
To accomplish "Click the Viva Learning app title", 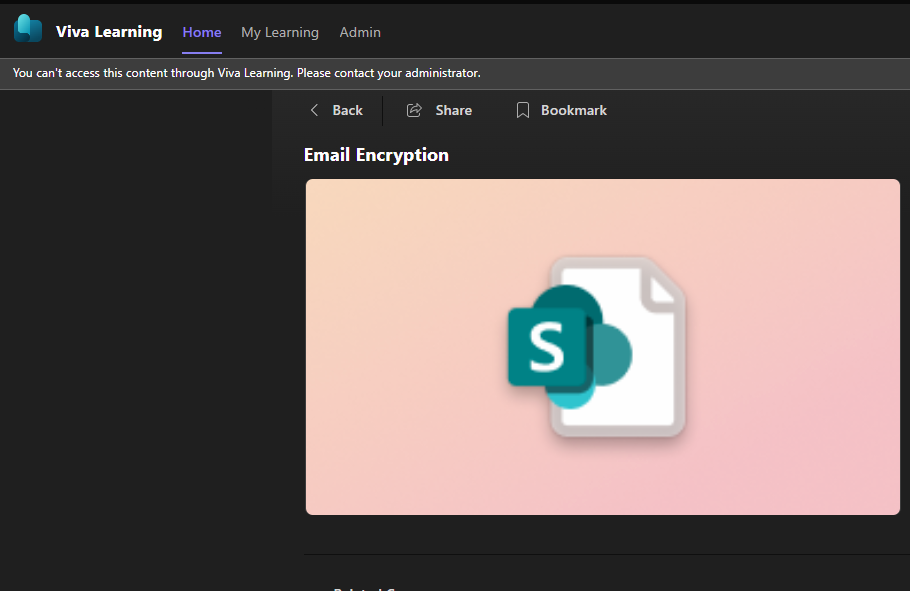I will (109, 32).
